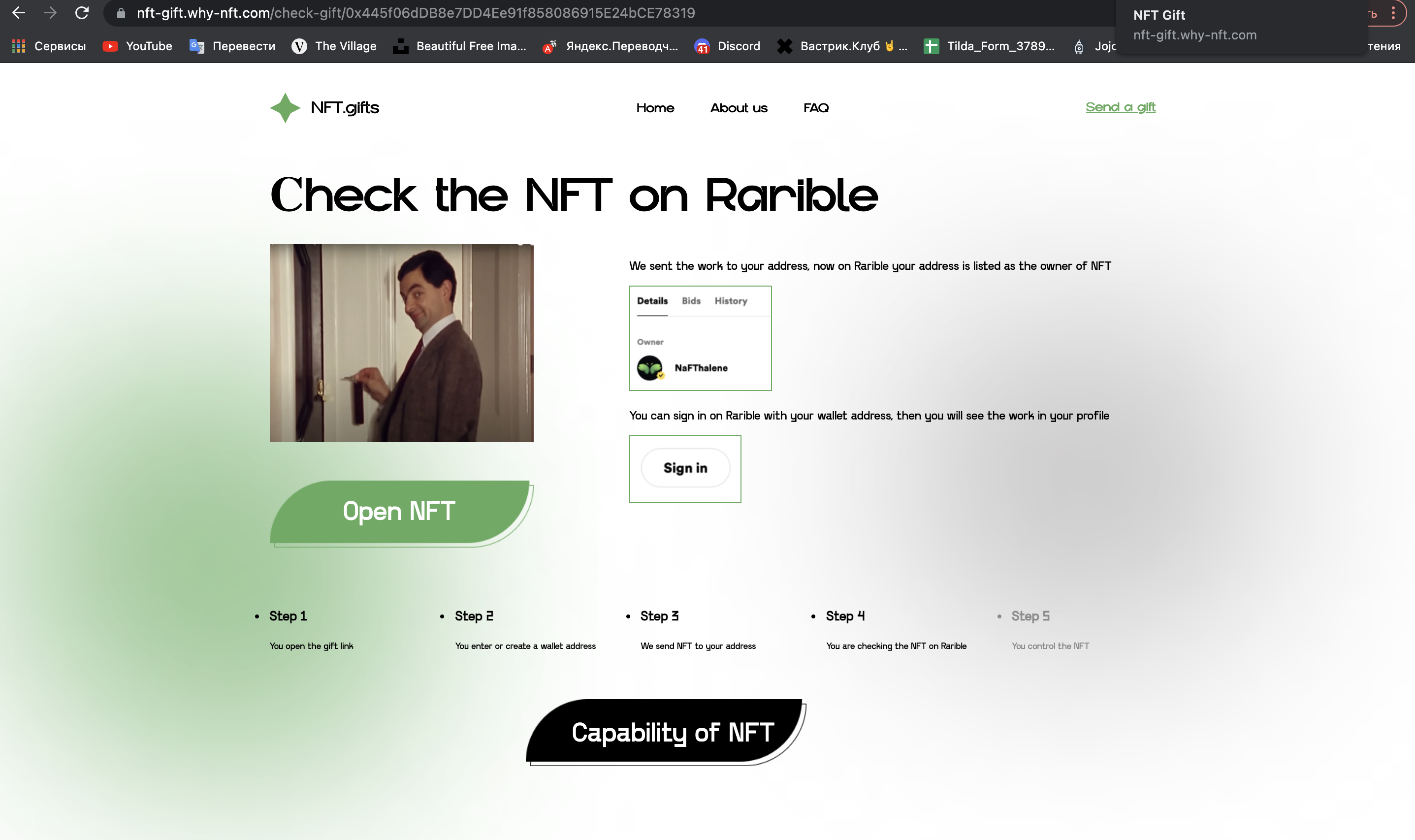Click Step 3 label

659,616
